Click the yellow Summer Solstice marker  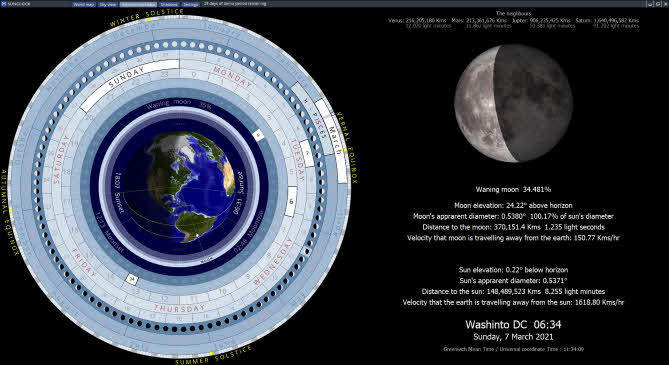click(x=211, y=353)
